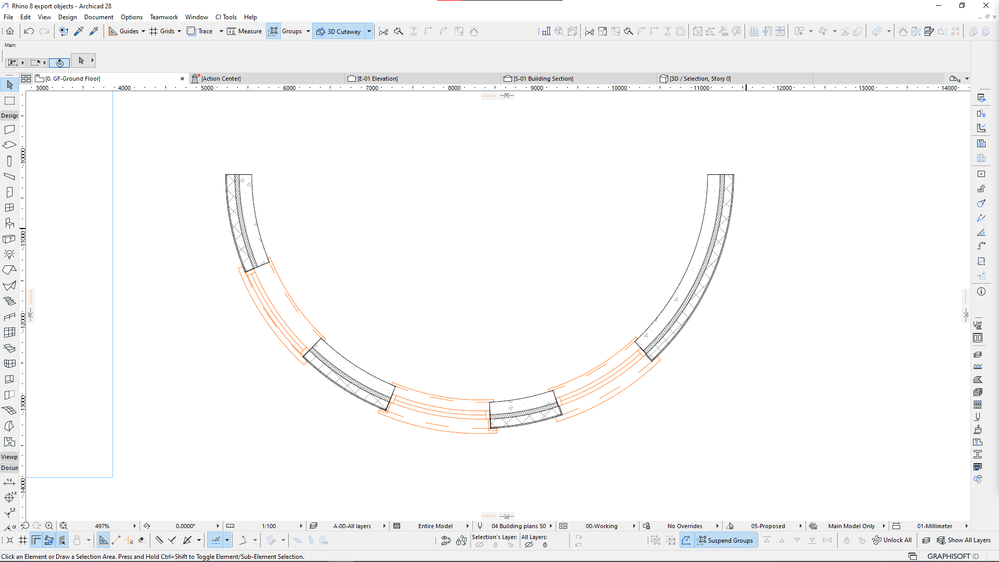Open the Design menu
Viewport: 999px width, 562px height.
(67, 17)
